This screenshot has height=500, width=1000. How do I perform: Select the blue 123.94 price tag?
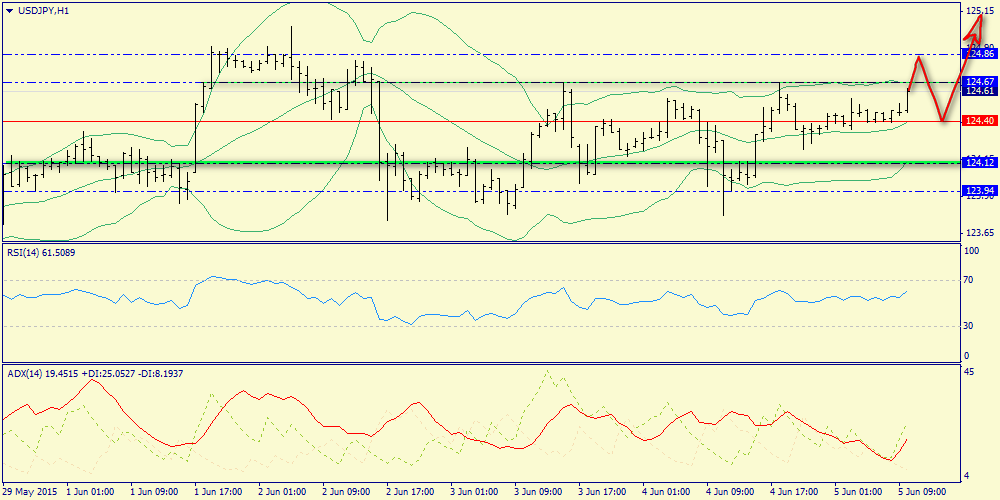[x=979, y=191]
